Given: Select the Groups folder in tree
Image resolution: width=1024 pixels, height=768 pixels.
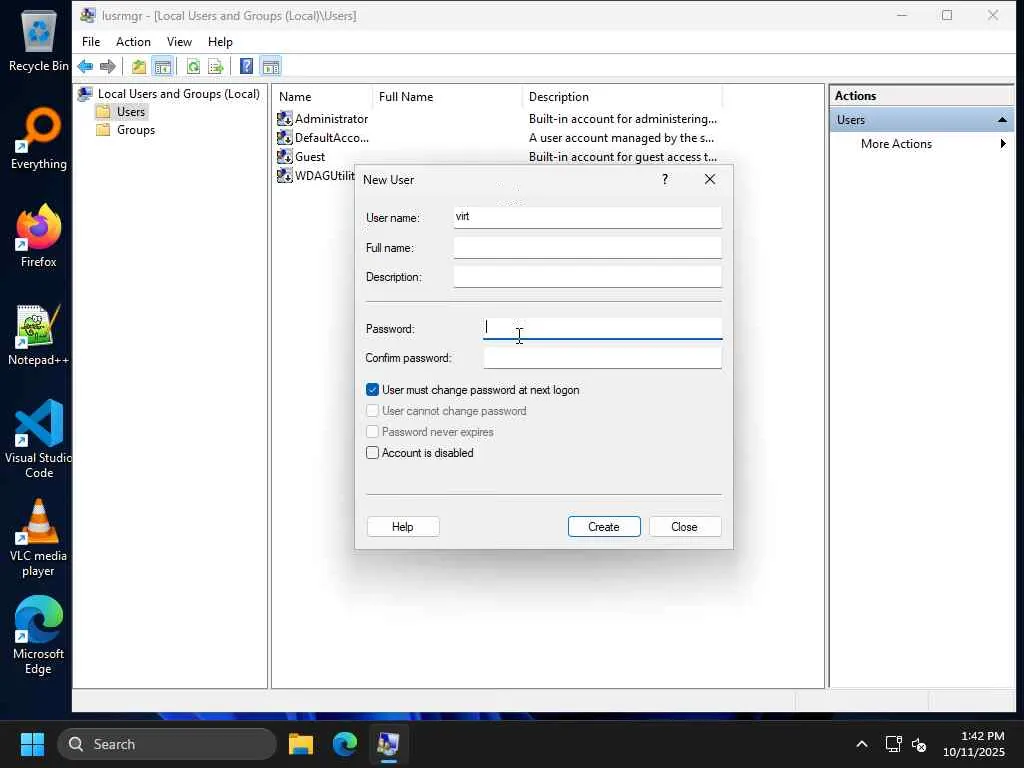Looking at the screenshot, I should click(125, 130).
